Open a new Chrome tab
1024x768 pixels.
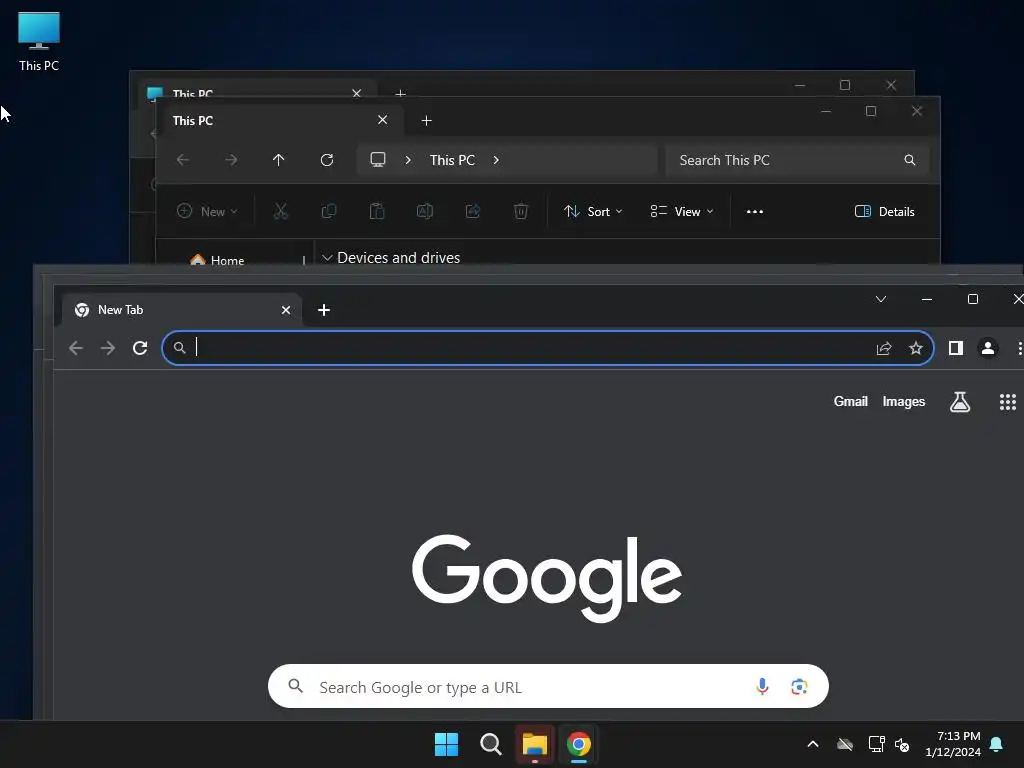(x=324, y=310)
